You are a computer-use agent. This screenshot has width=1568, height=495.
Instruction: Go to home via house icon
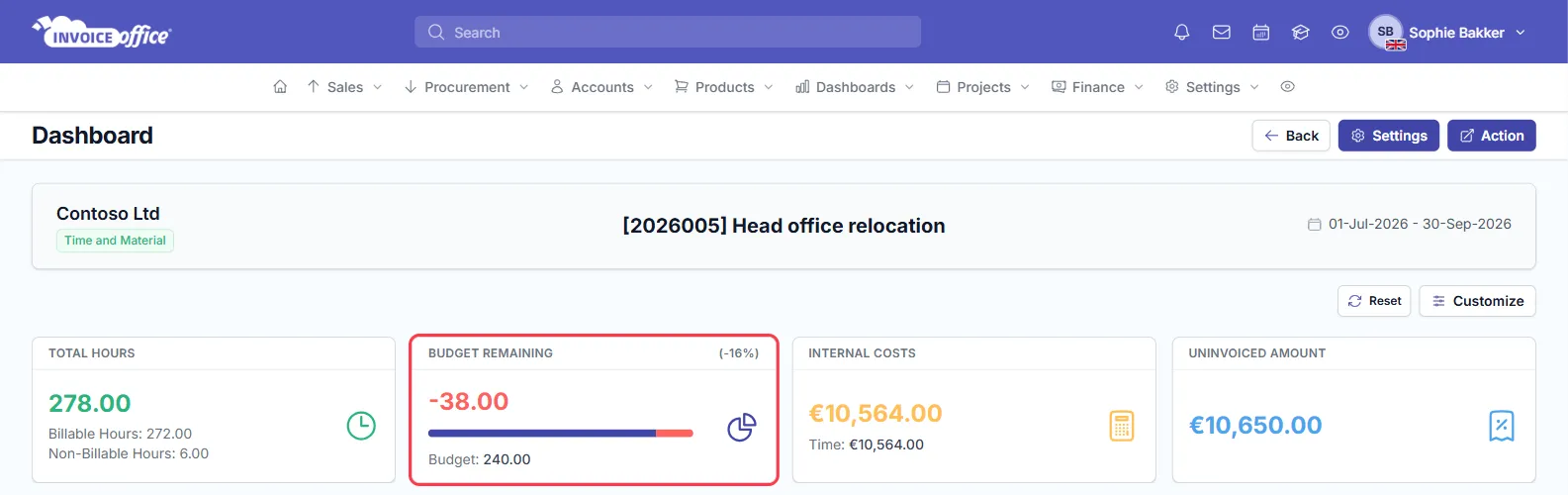point(280,87)
